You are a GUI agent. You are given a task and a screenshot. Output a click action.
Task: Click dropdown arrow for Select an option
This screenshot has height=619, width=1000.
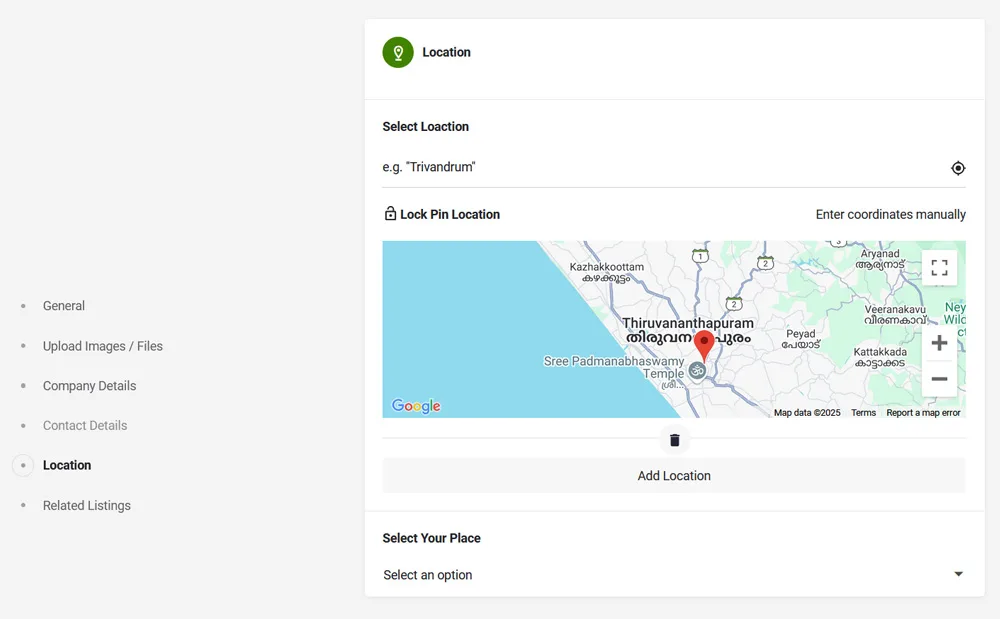point(958,574)
